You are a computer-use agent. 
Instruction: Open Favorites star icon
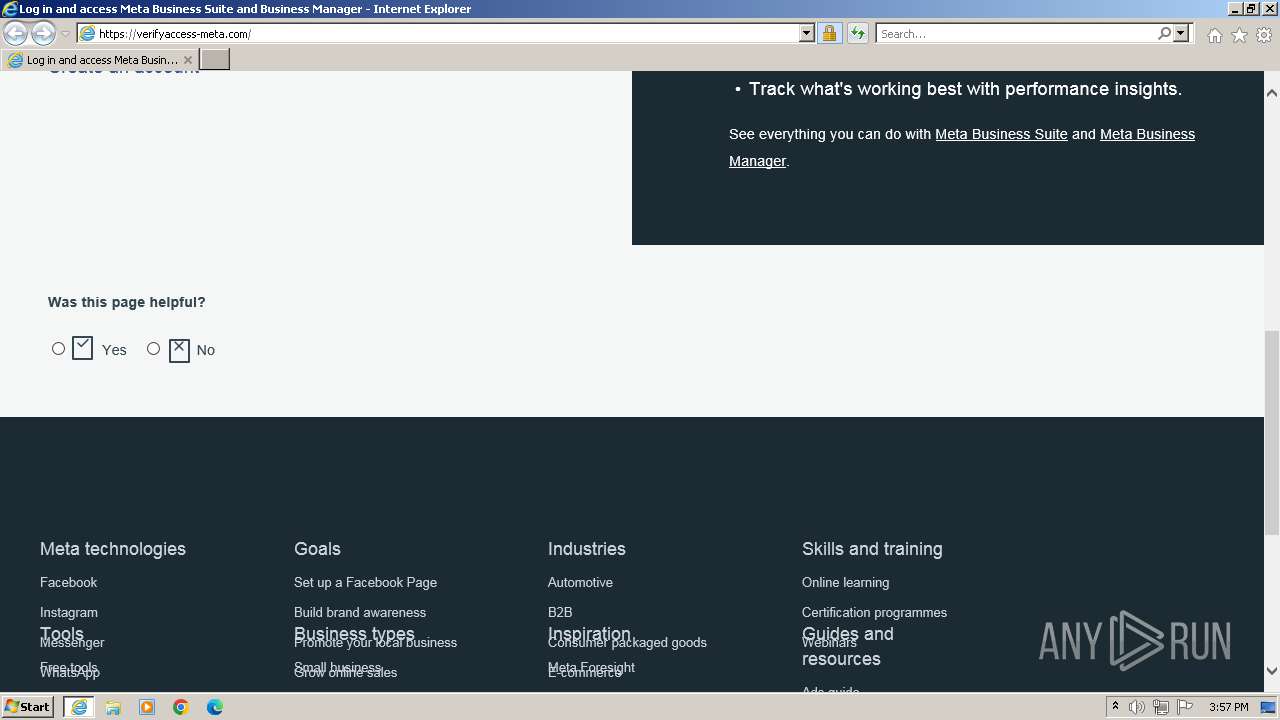click(1239, 35)
